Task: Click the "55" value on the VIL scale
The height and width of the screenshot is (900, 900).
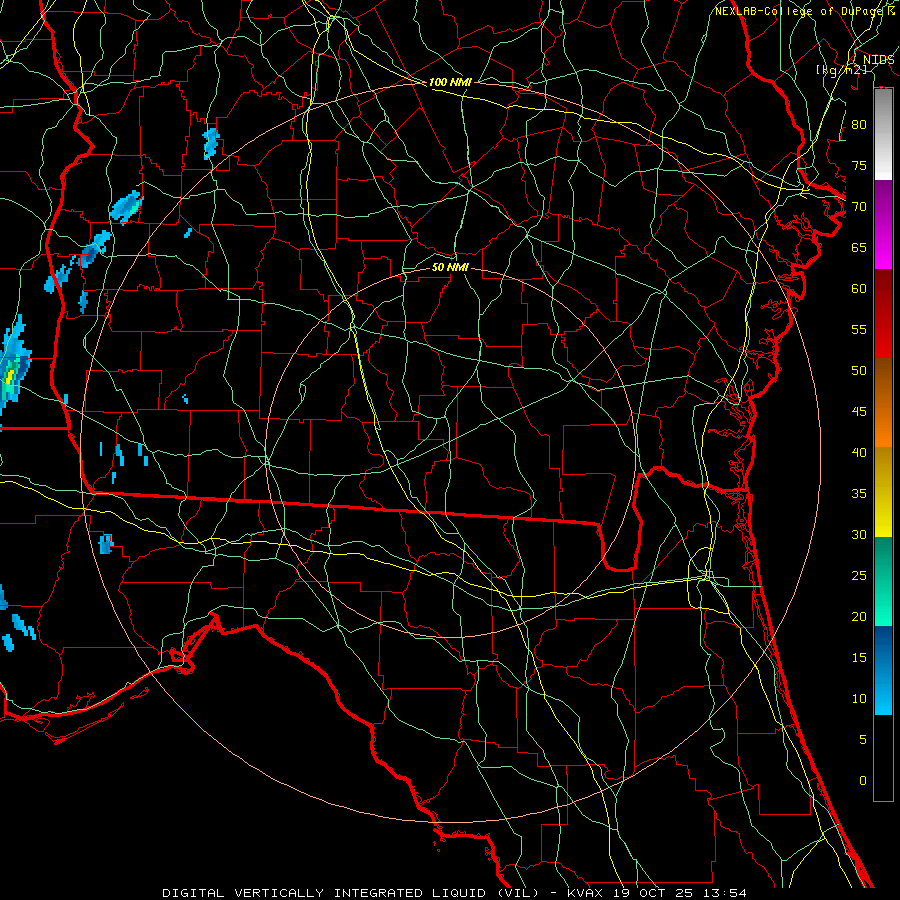Action: pos(859,329)
